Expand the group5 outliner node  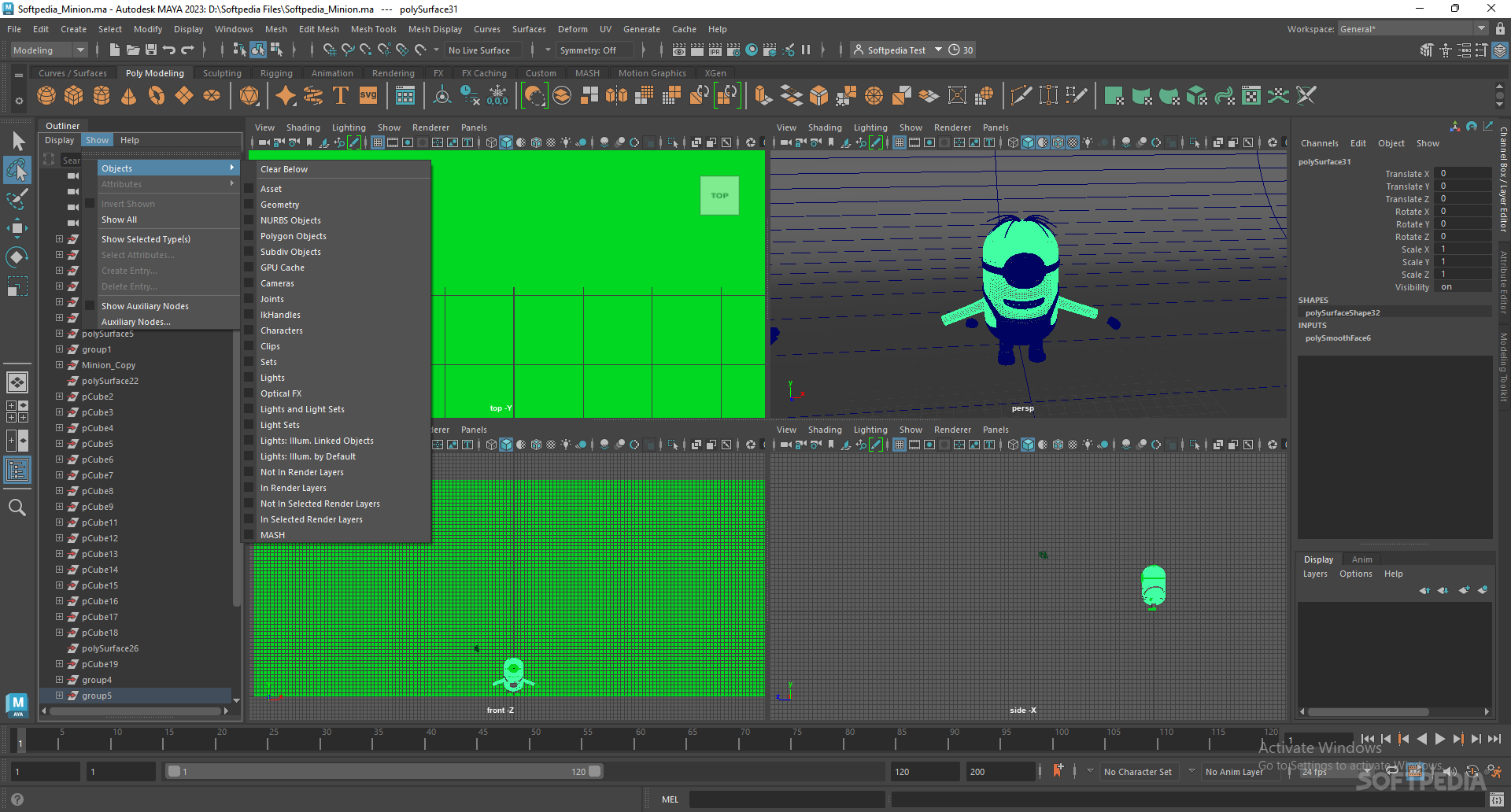(59, 696)
